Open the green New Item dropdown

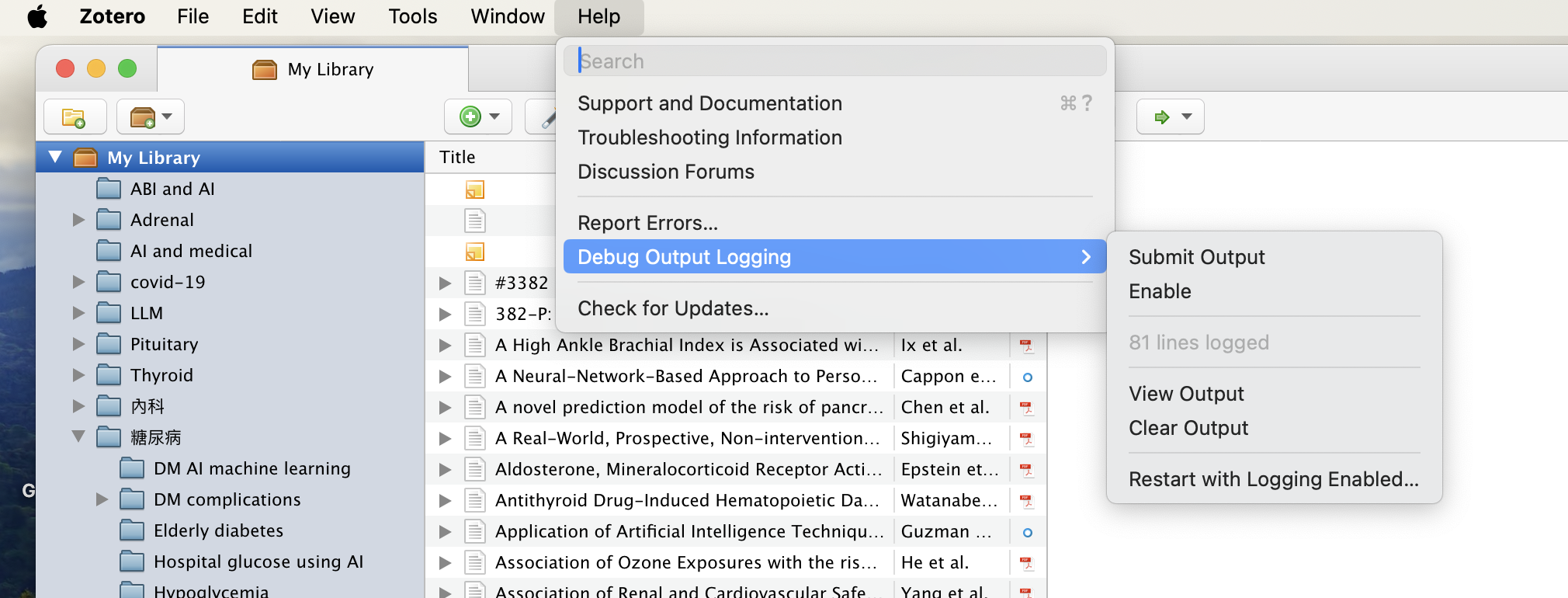478,116
